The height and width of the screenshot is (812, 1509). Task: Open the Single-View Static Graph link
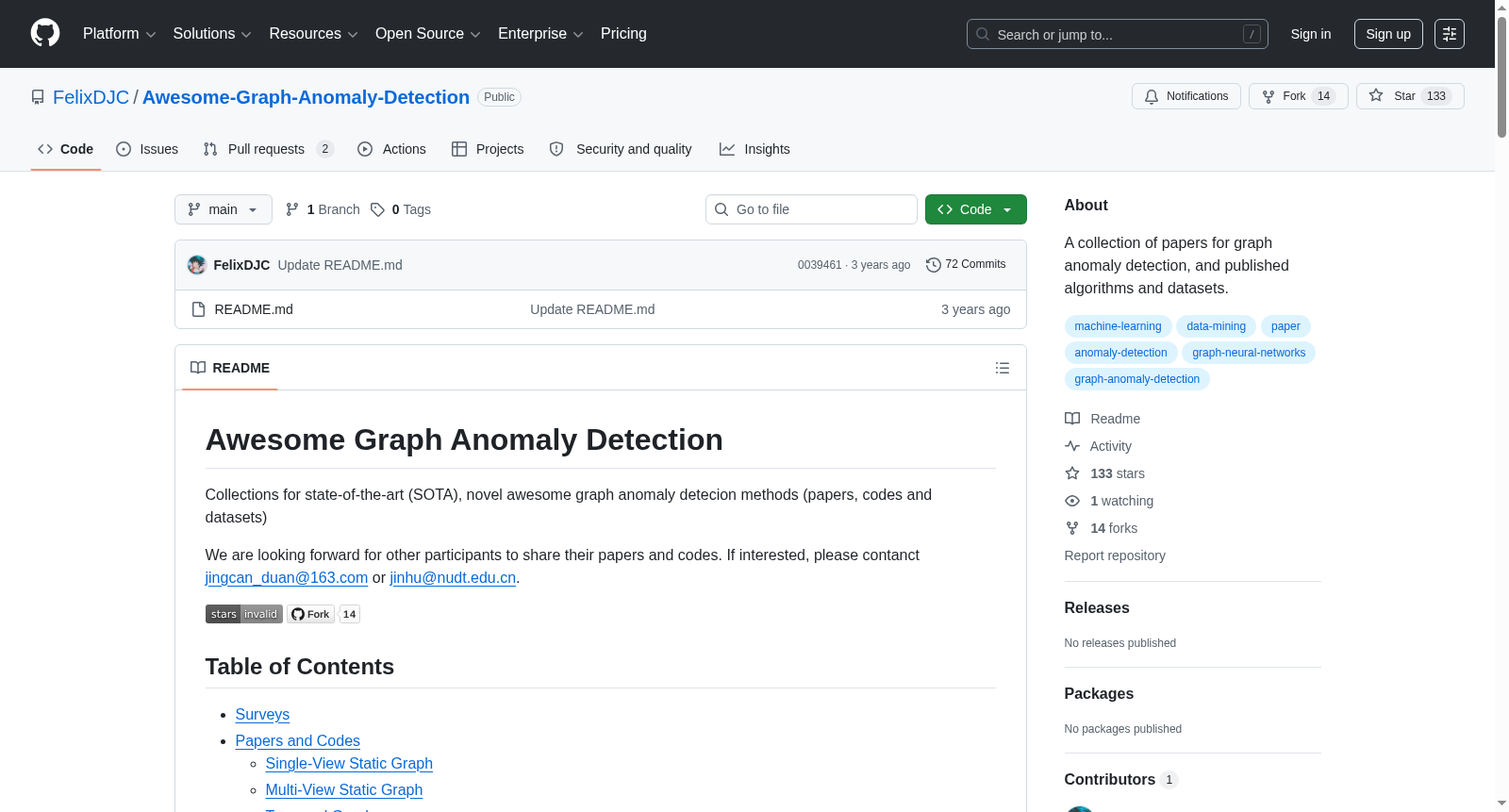349,764
